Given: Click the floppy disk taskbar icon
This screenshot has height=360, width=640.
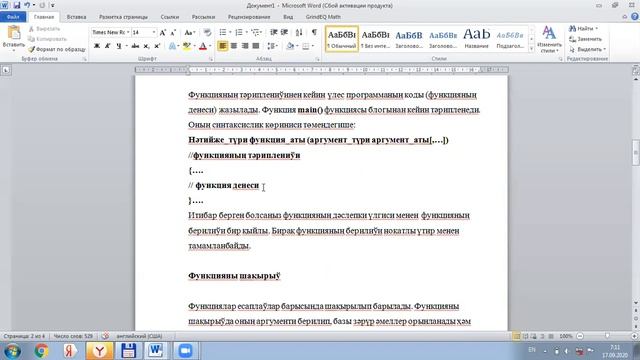Looking at the screenshot, I should [128, 351].
